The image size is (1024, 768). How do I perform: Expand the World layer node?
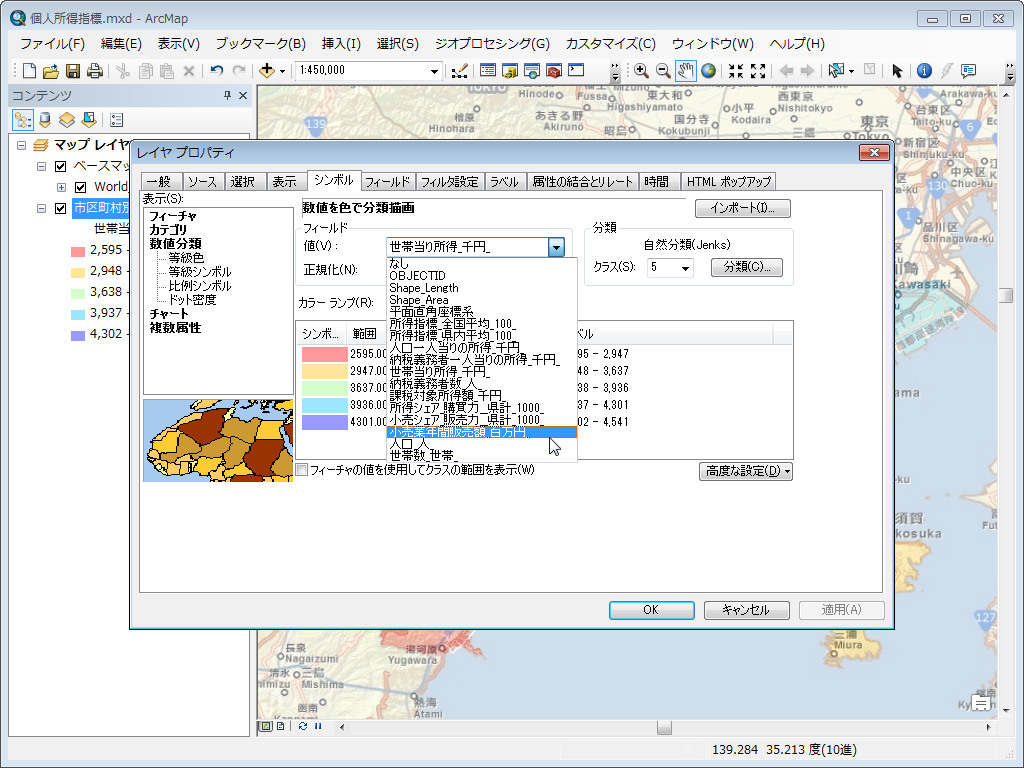[x=61, y=187]
